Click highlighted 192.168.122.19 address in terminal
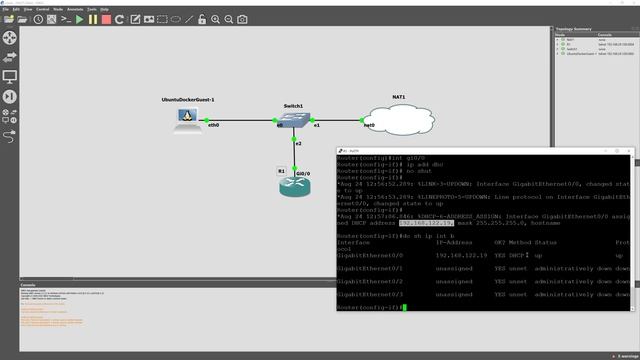This screenshot has height=360, width=640. (426, 223)
